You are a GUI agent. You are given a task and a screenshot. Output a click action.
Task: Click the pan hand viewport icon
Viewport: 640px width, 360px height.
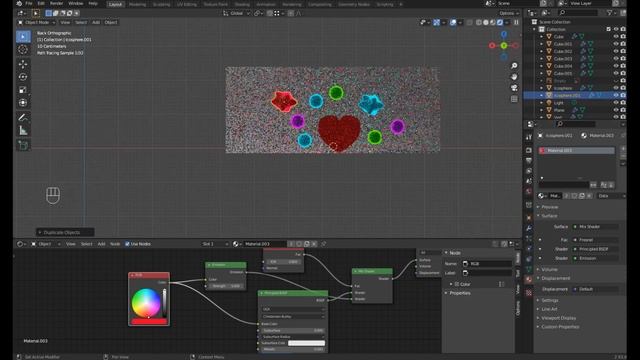pos(514,77)
